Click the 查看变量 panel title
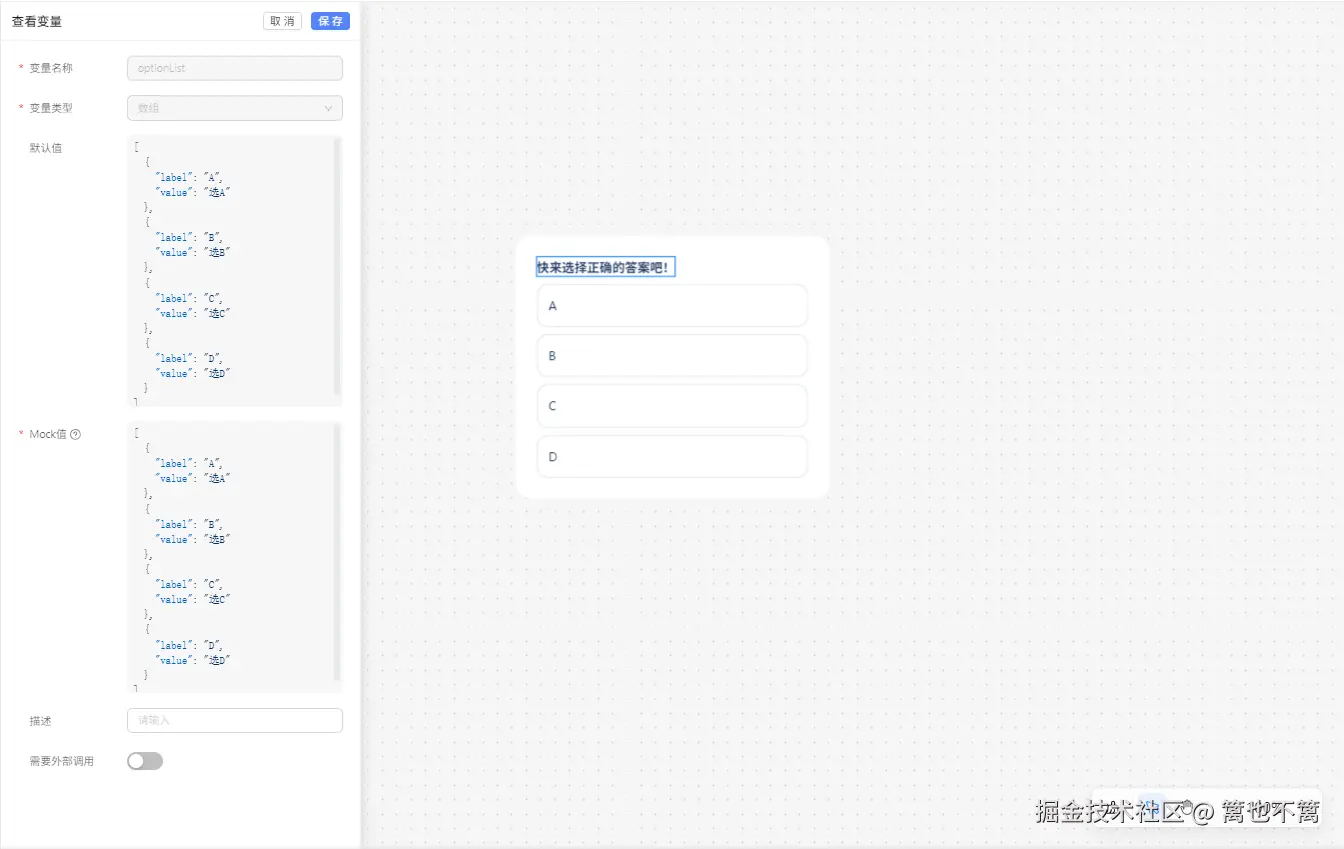 (37, 21)
